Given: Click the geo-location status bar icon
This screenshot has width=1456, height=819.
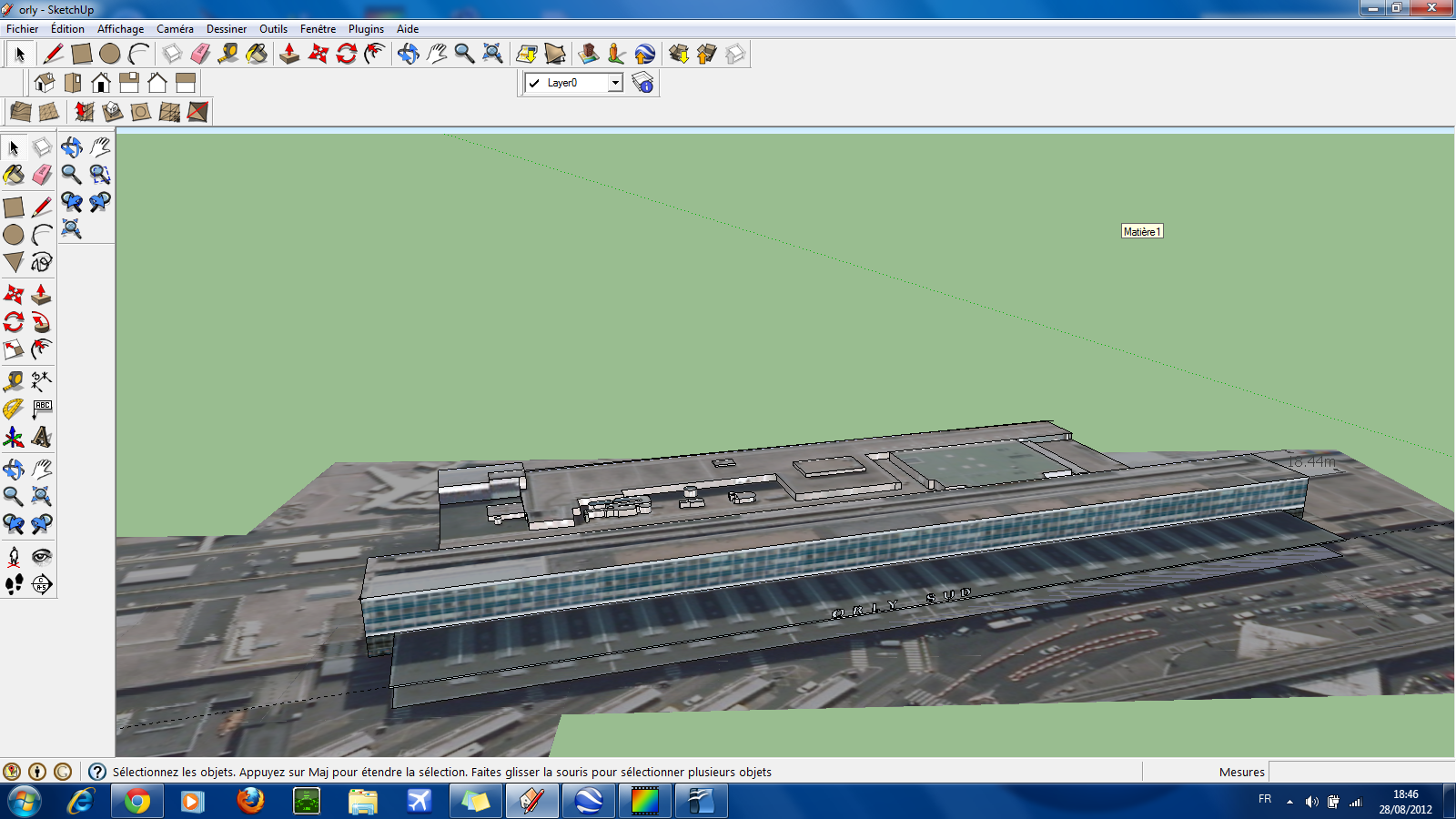Looking at the screenshot, I should tap(12, 772).
